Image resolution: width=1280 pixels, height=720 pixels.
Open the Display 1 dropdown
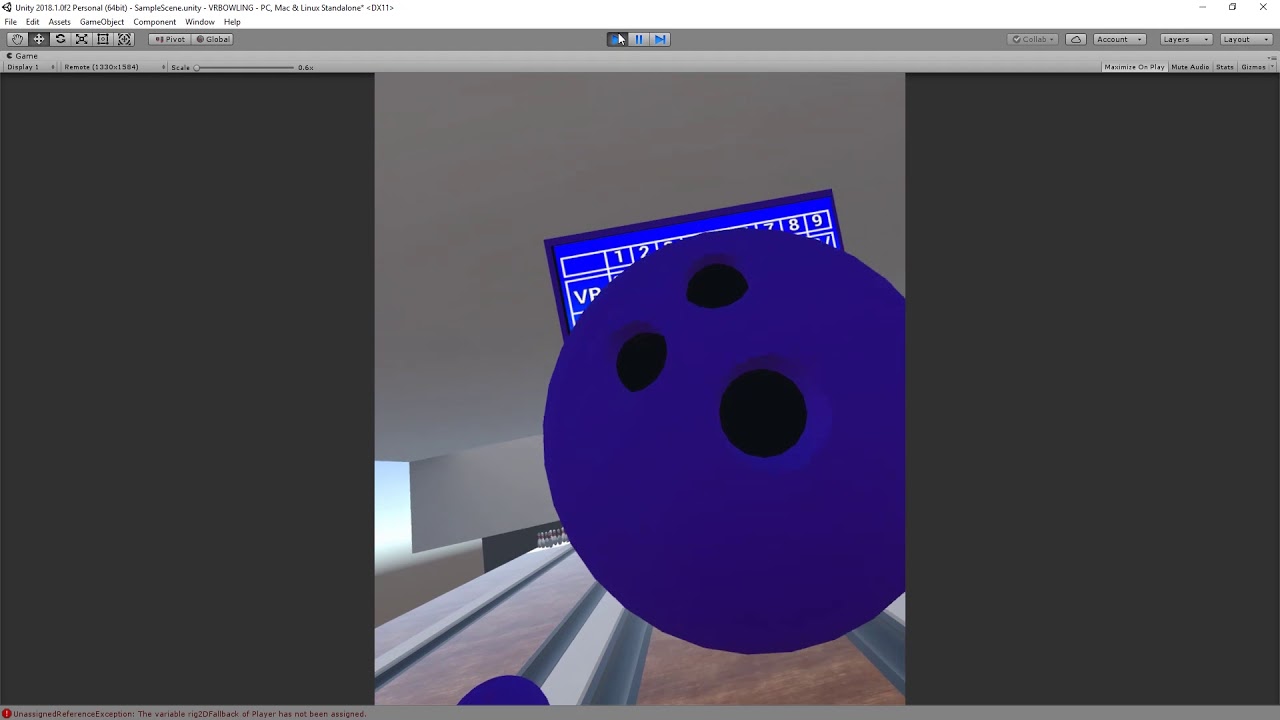pos(31,67)
